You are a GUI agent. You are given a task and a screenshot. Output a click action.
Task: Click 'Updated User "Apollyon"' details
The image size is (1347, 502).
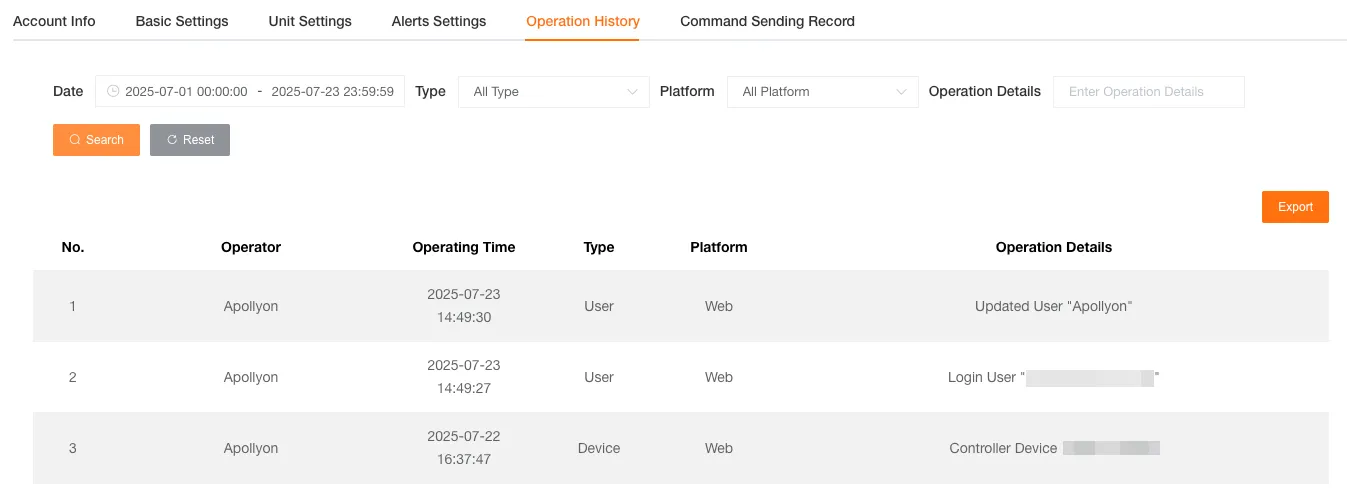[x=1054, y=306]
